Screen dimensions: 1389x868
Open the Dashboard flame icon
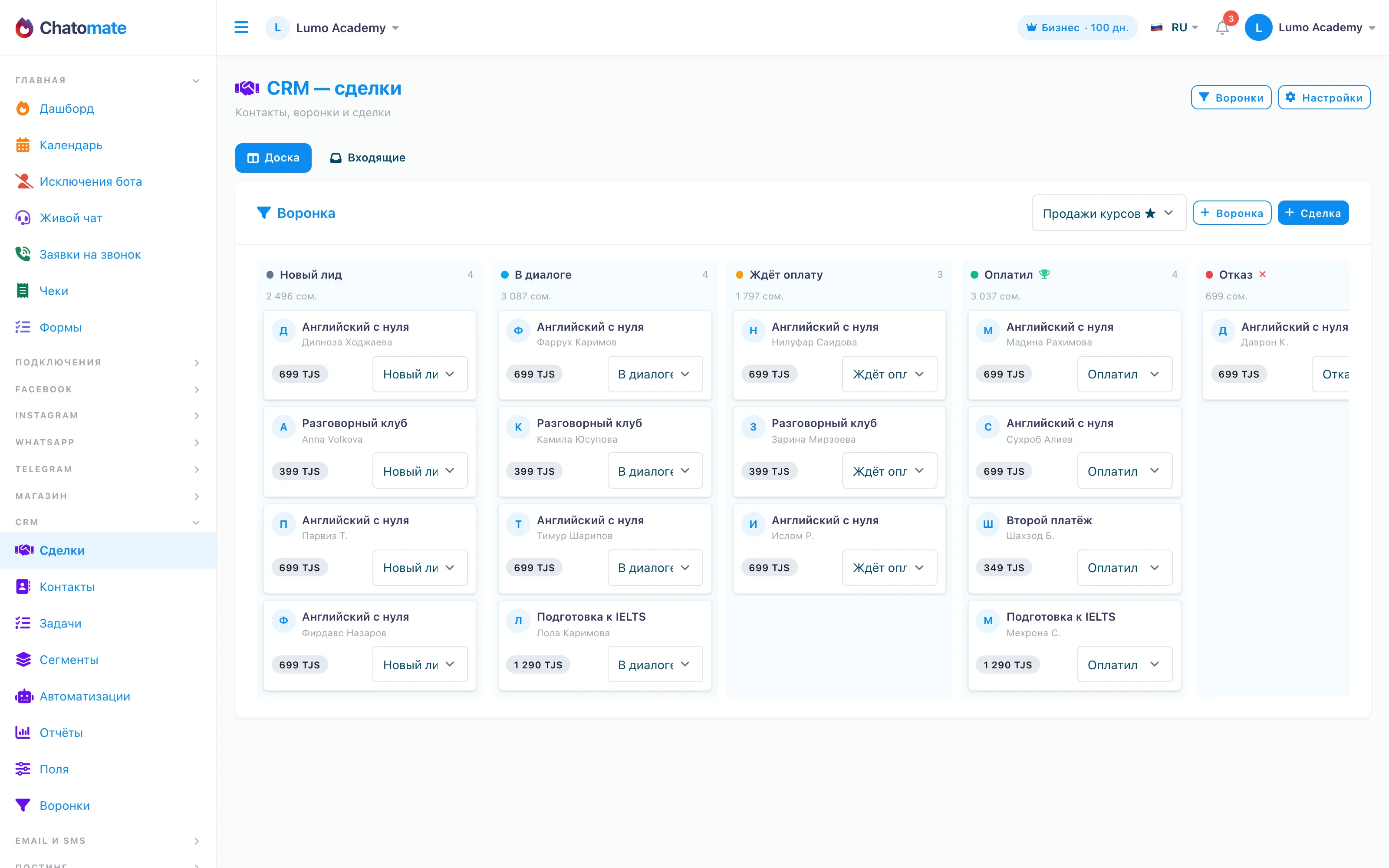[23, 108]
